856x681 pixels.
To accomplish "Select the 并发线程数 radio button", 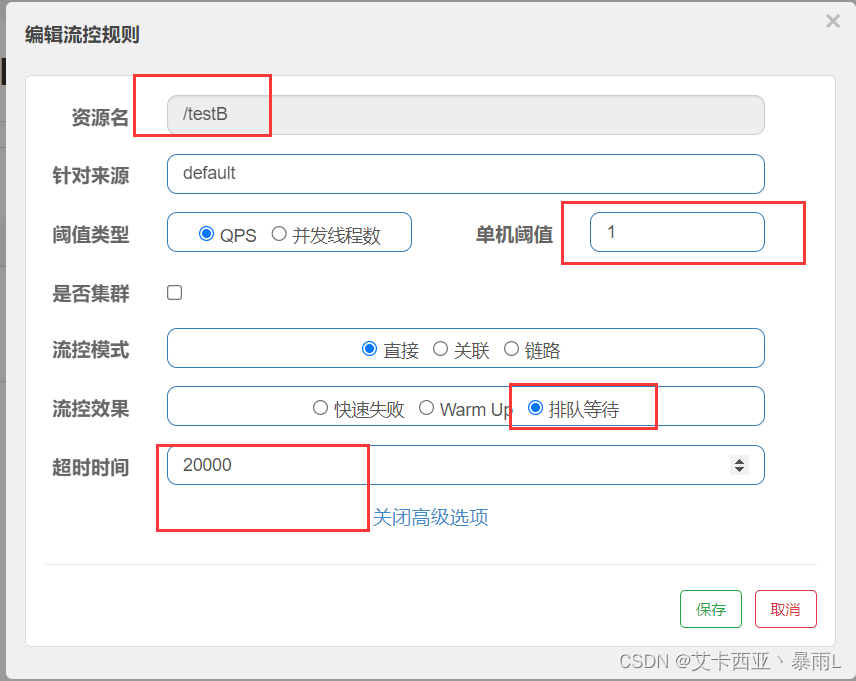I will (279, 234).
